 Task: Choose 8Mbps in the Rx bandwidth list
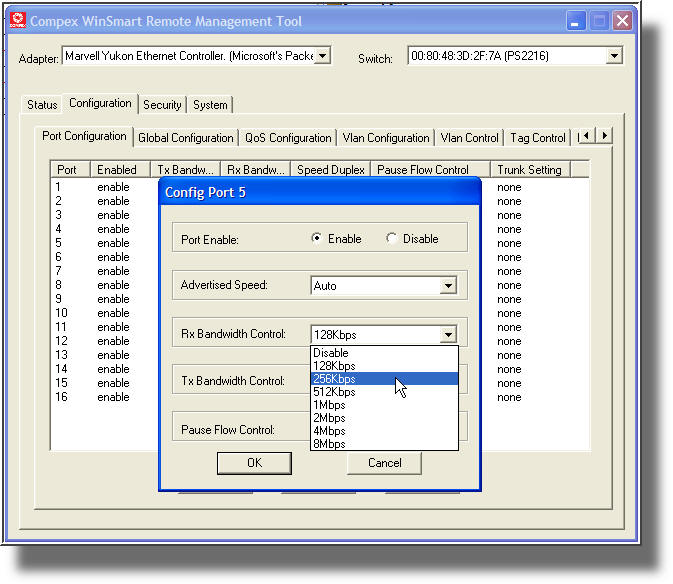(384, 444)
